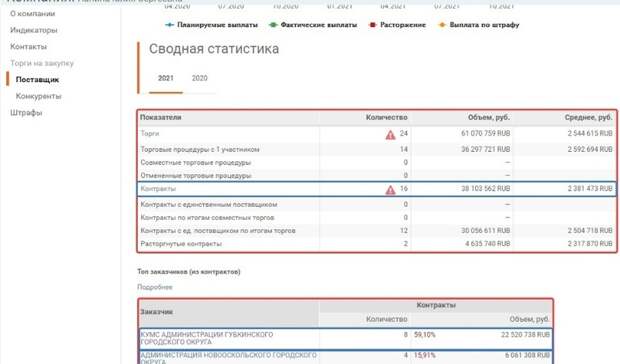Viewport: 620px width, 364px height.
Task: Toggle Выплата по штрафу legend marker
Action: tap(442, 25)
